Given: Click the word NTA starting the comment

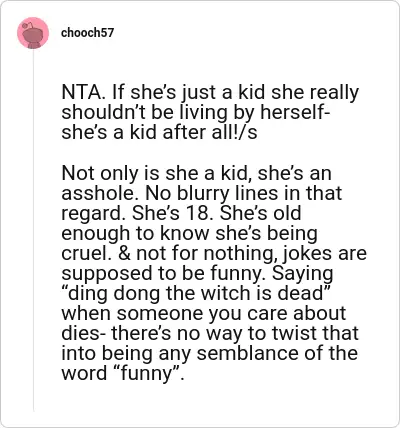Looking at the screenshot, I should tap(84, 92).
